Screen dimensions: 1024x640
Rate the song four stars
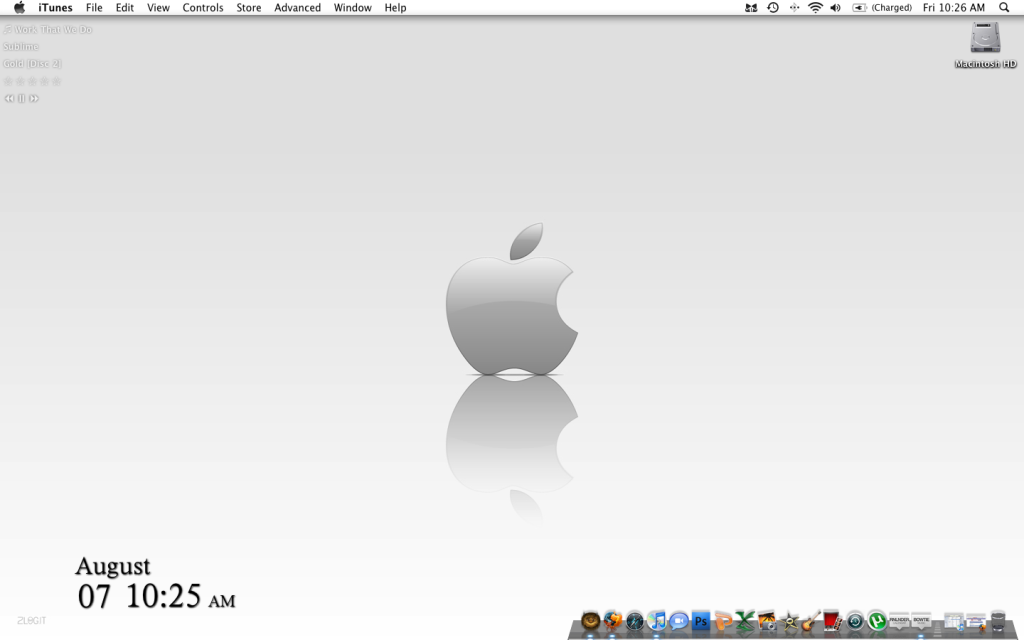[x=44, y=81]
